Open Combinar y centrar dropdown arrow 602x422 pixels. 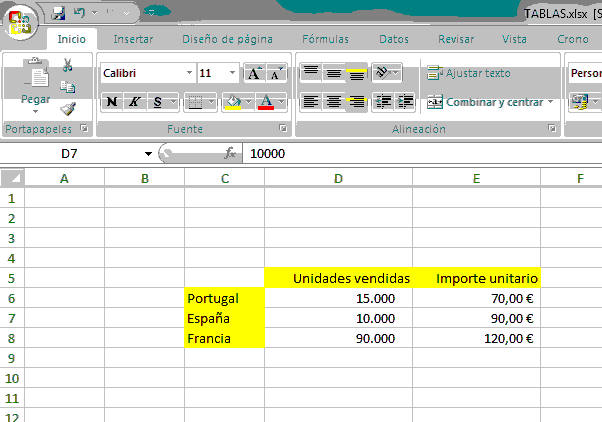point(551,102)
